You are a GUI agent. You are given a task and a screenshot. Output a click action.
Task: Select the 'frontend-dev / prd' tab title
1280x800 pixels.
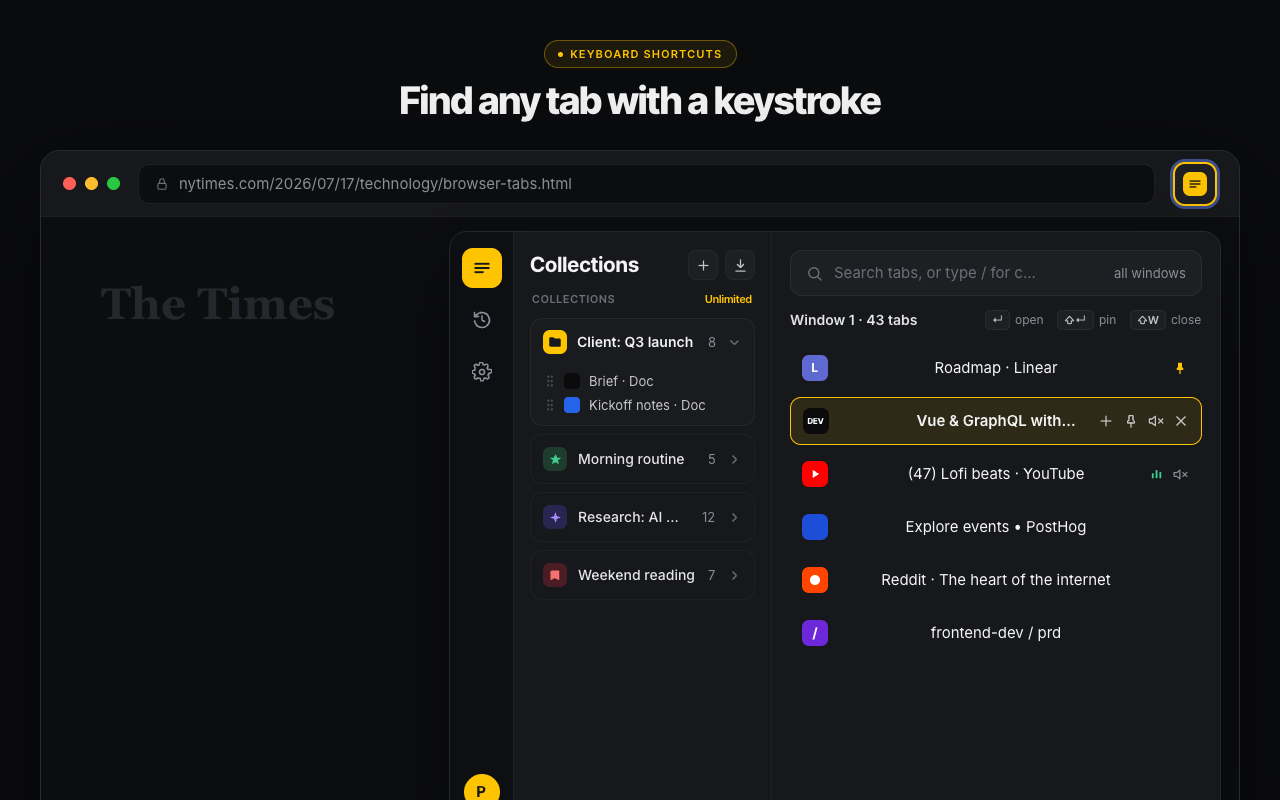pos(996,633)
